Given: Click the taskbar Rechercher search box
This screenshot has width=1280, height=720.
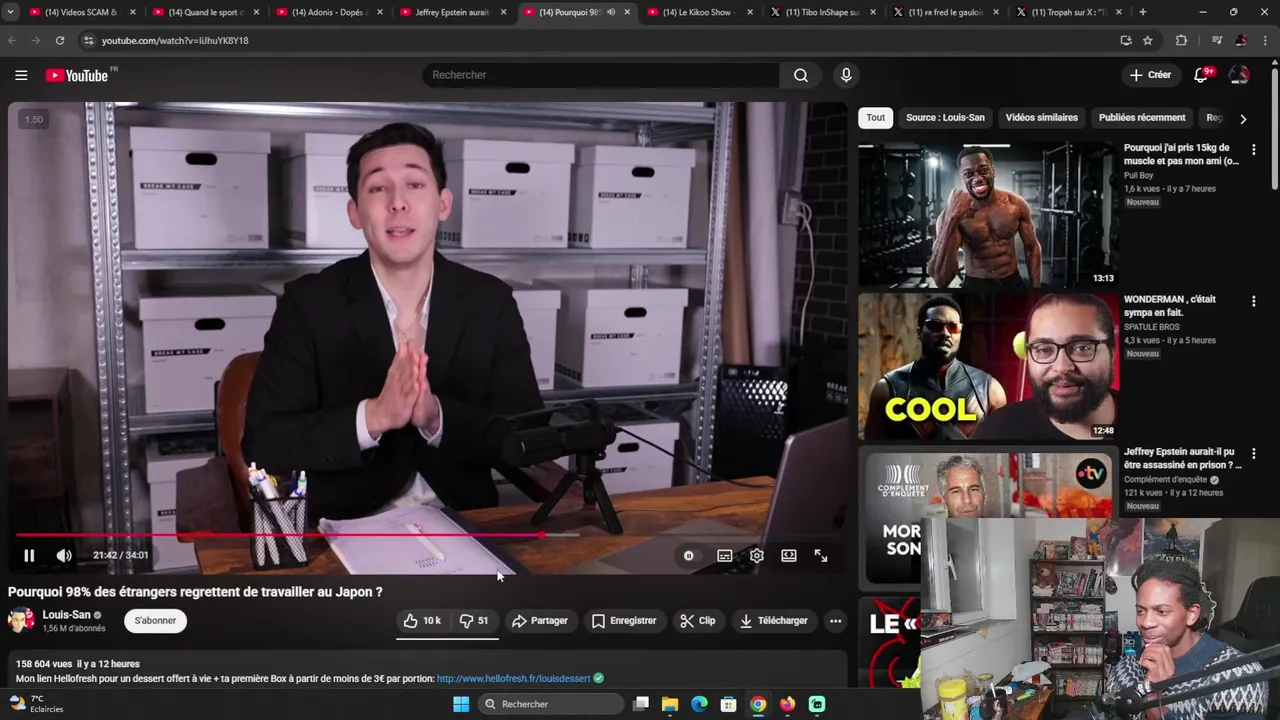Looking at the screenshot, I should tap(550, 704).
